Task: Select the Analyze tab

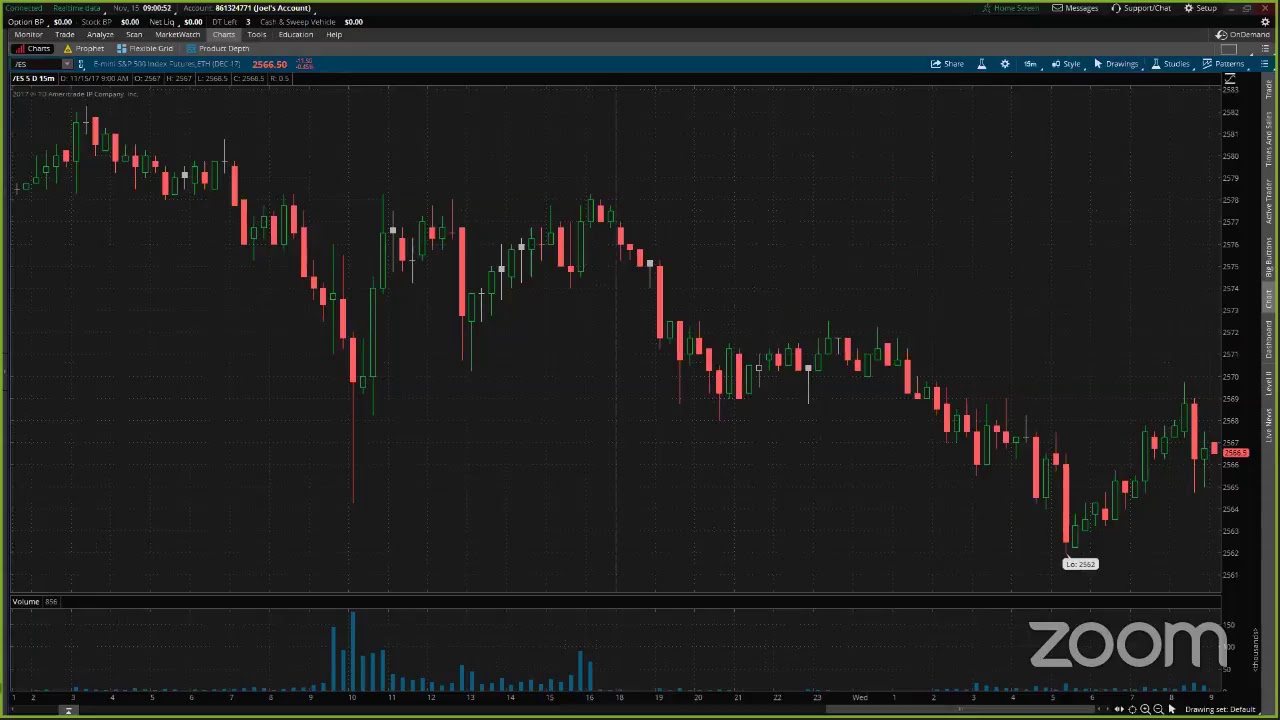Action: click(x=100, y=34)
